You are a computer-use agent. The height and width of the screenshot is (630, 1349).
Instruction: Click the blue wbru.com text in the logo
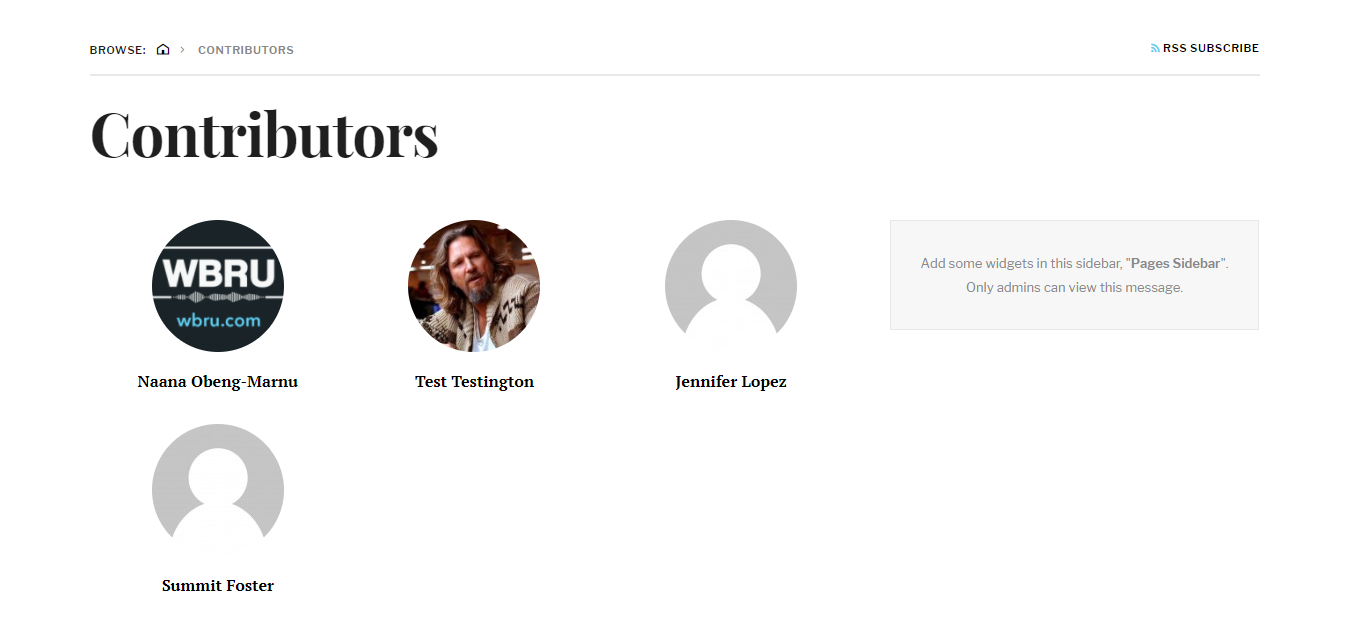pyautogui.click(x=218, y=321)
